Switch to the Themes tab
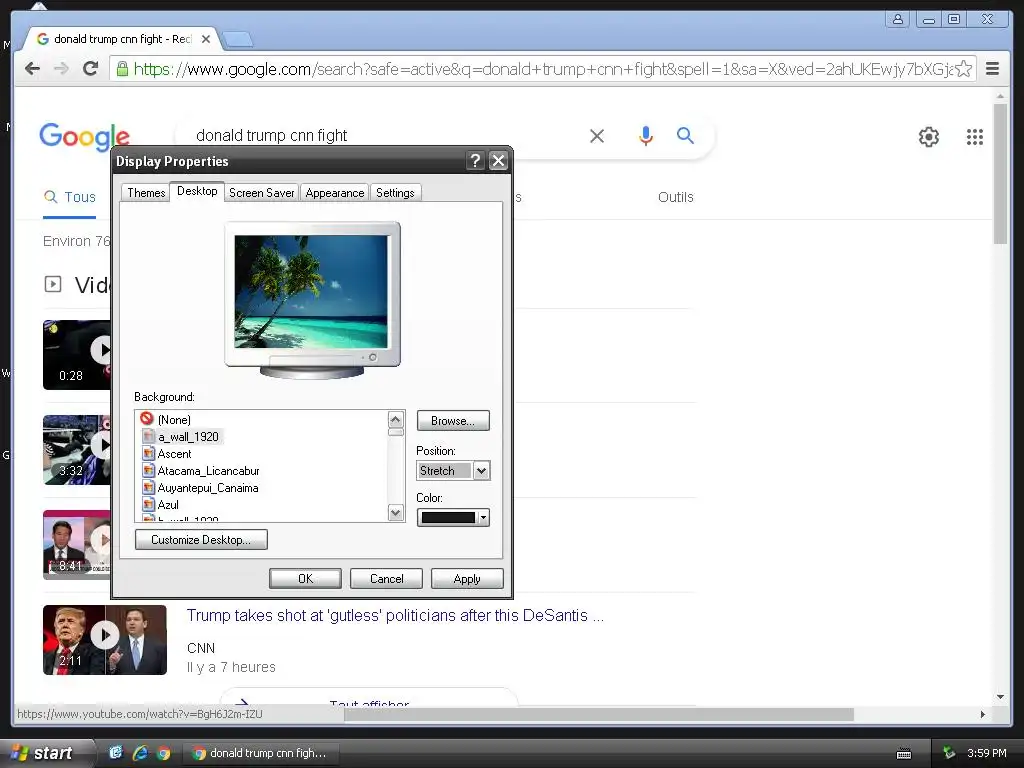This screenshot has height=768, width=1024. 146,193
